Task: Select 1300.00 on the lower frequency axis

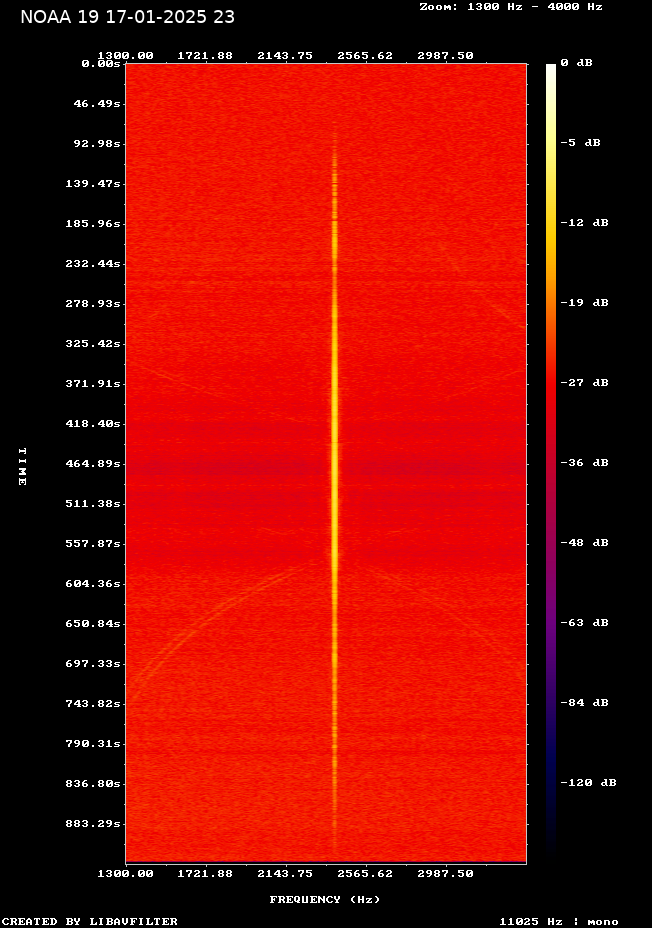Action: point(125,874)
